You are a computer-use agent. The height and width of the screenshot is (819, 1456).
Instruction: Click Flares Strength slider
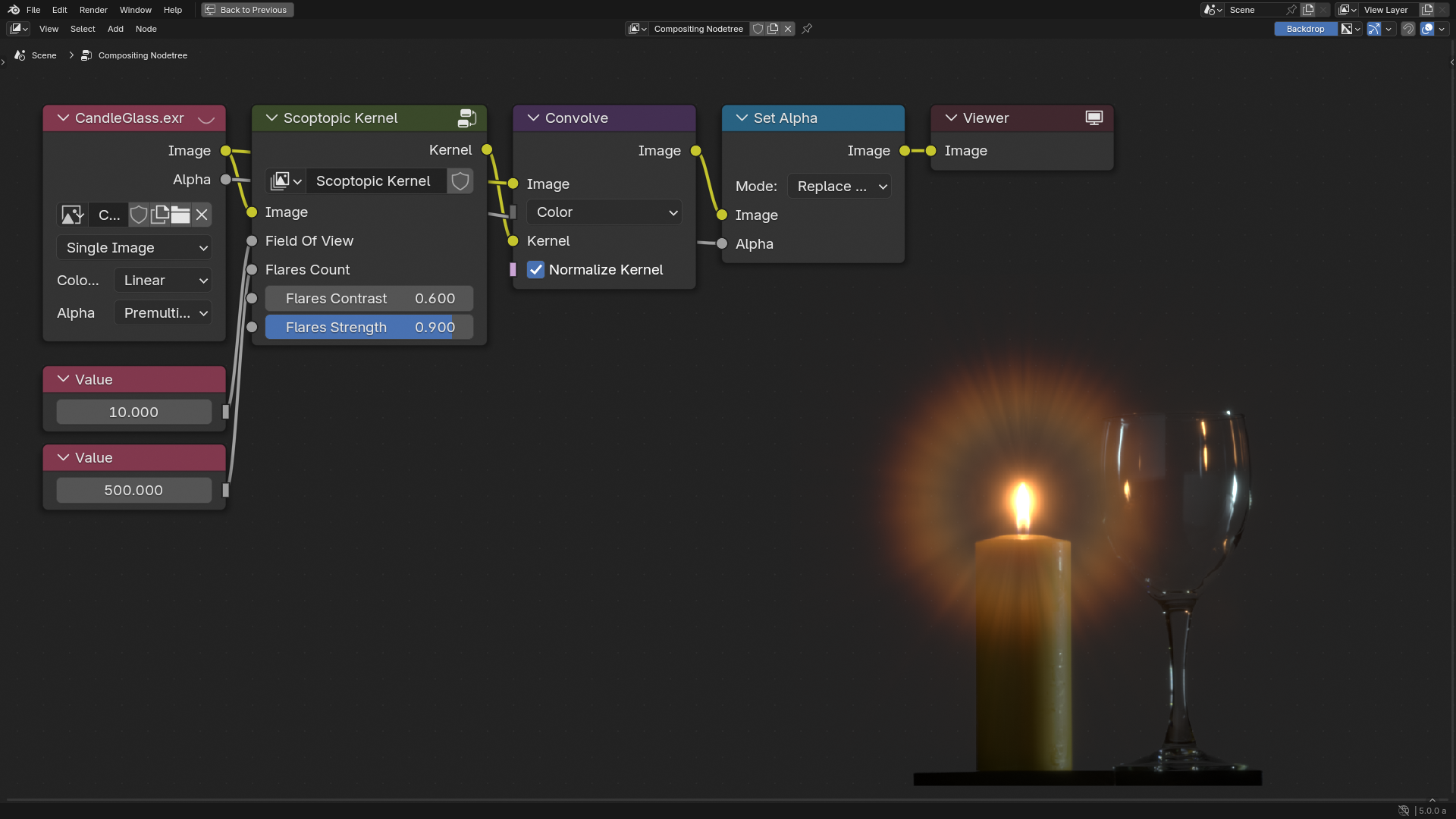(x=369, y=328)
